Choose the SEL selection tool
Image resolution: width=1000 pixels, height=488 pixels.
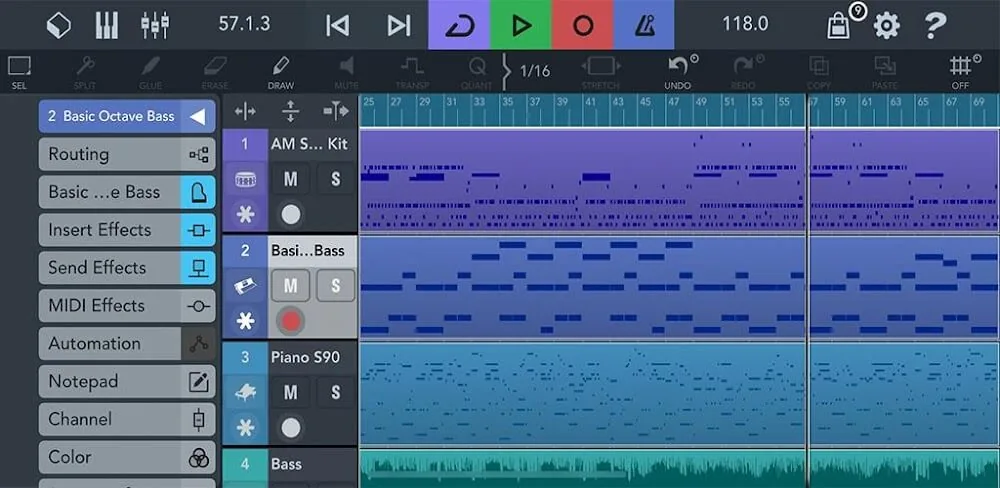[x=19, y=72]
